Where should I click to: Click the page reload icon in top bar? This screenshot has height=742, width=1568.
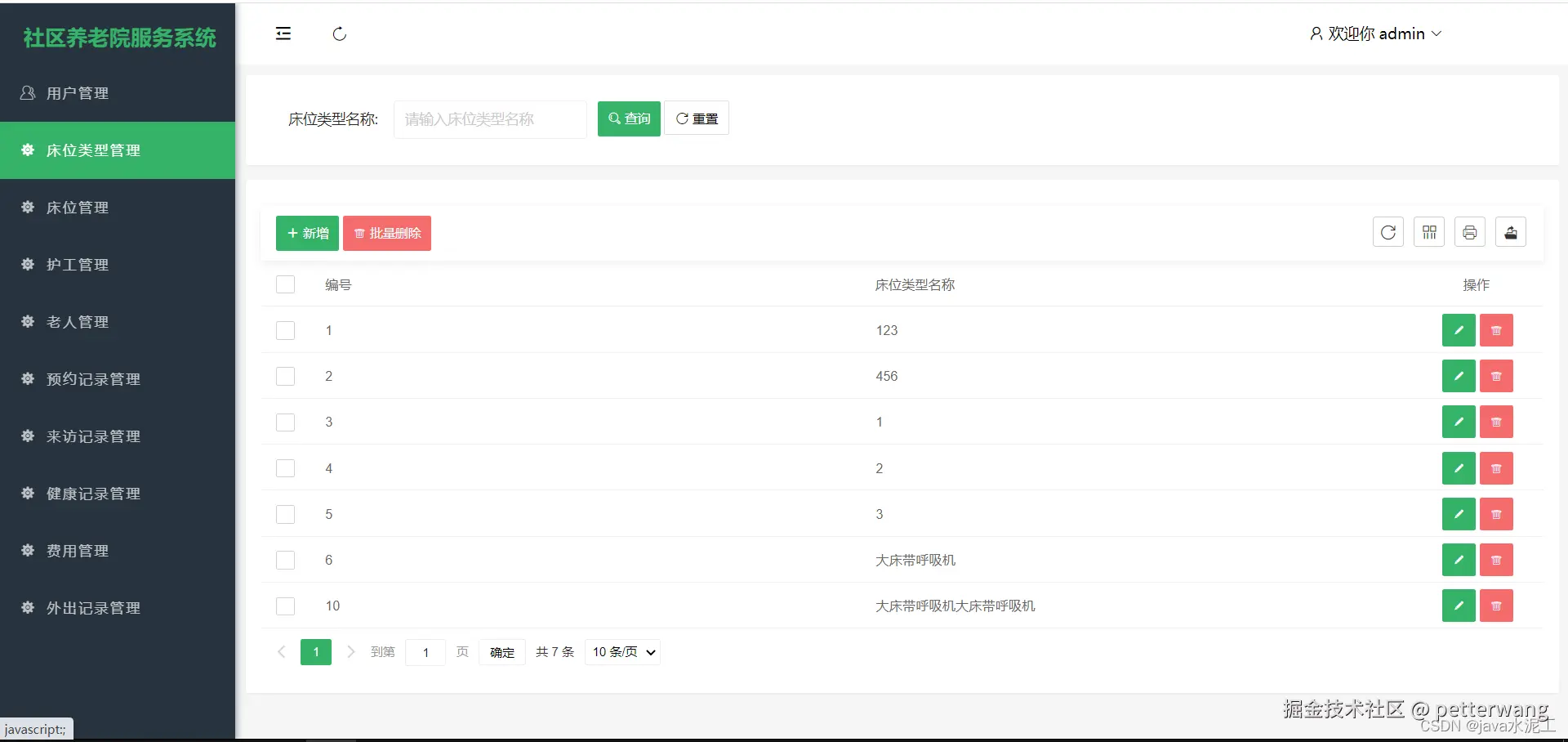339,34
